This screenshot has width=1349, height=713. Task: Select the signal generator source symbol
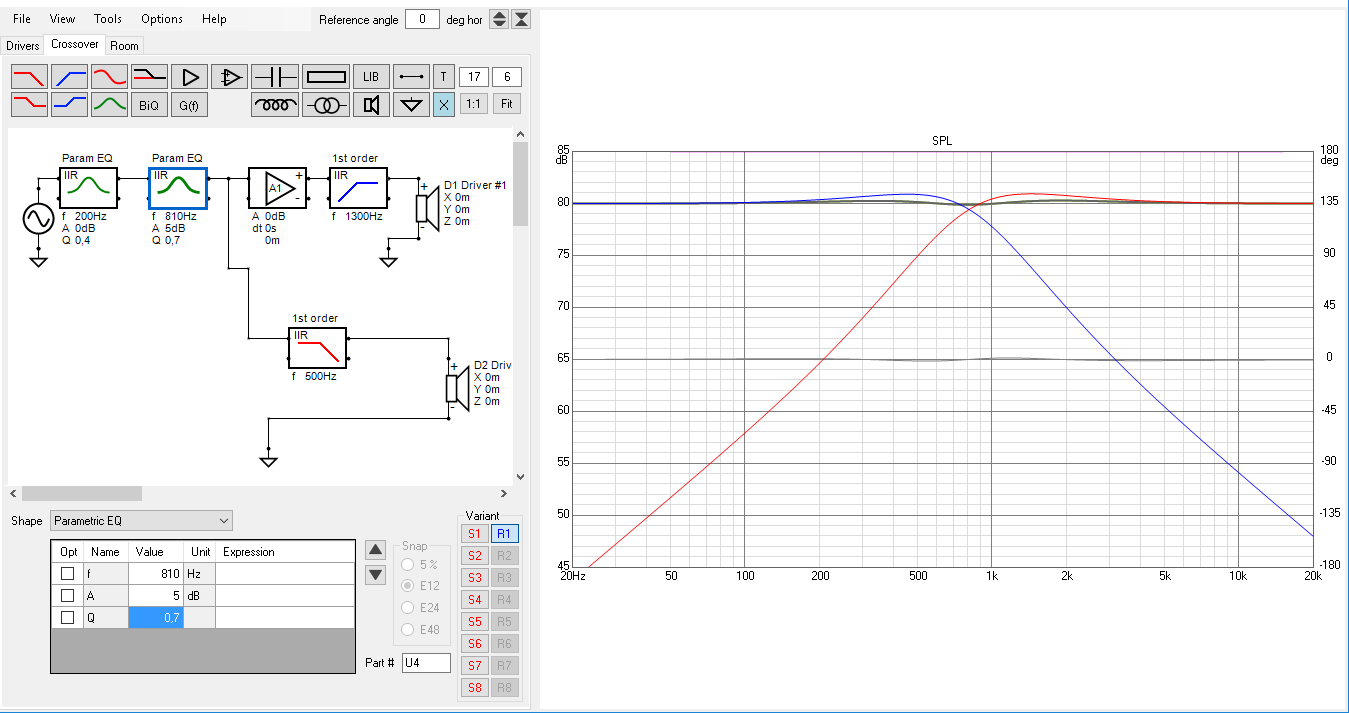coord(38,220)
